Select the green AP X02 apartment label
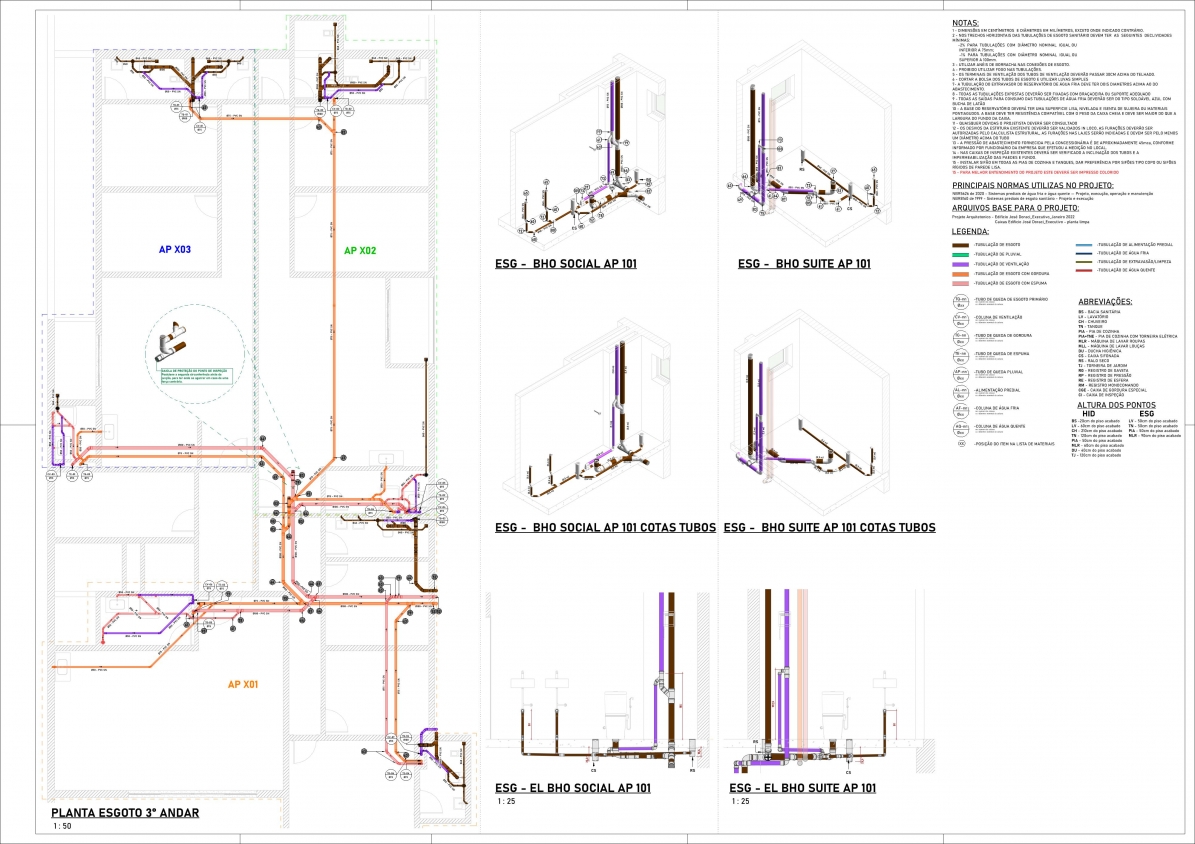The image size is (1195, 844). coord(359,250)
